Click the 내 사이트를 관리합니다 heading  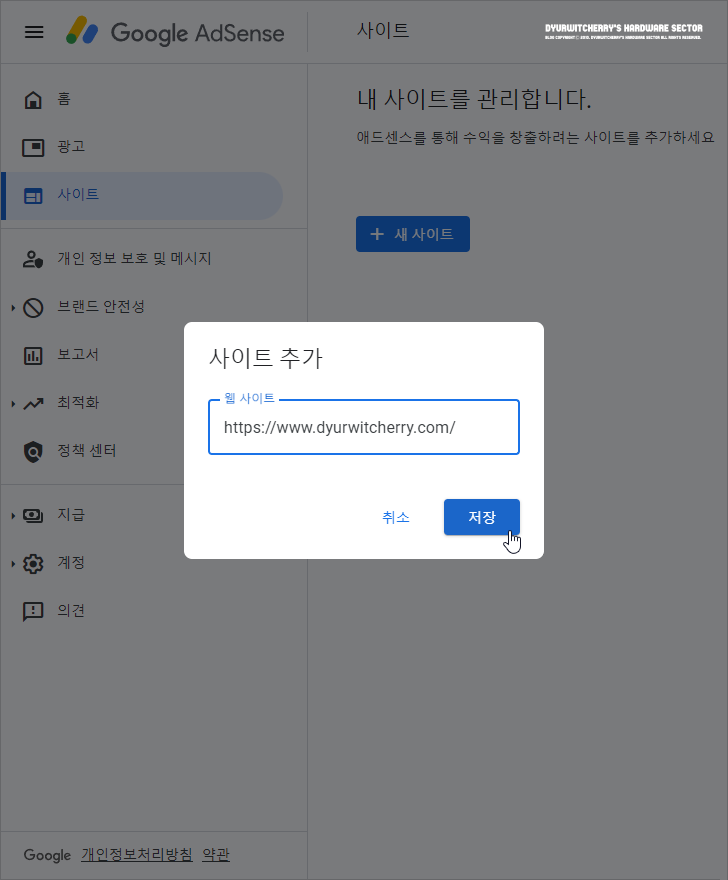point(474,99)
